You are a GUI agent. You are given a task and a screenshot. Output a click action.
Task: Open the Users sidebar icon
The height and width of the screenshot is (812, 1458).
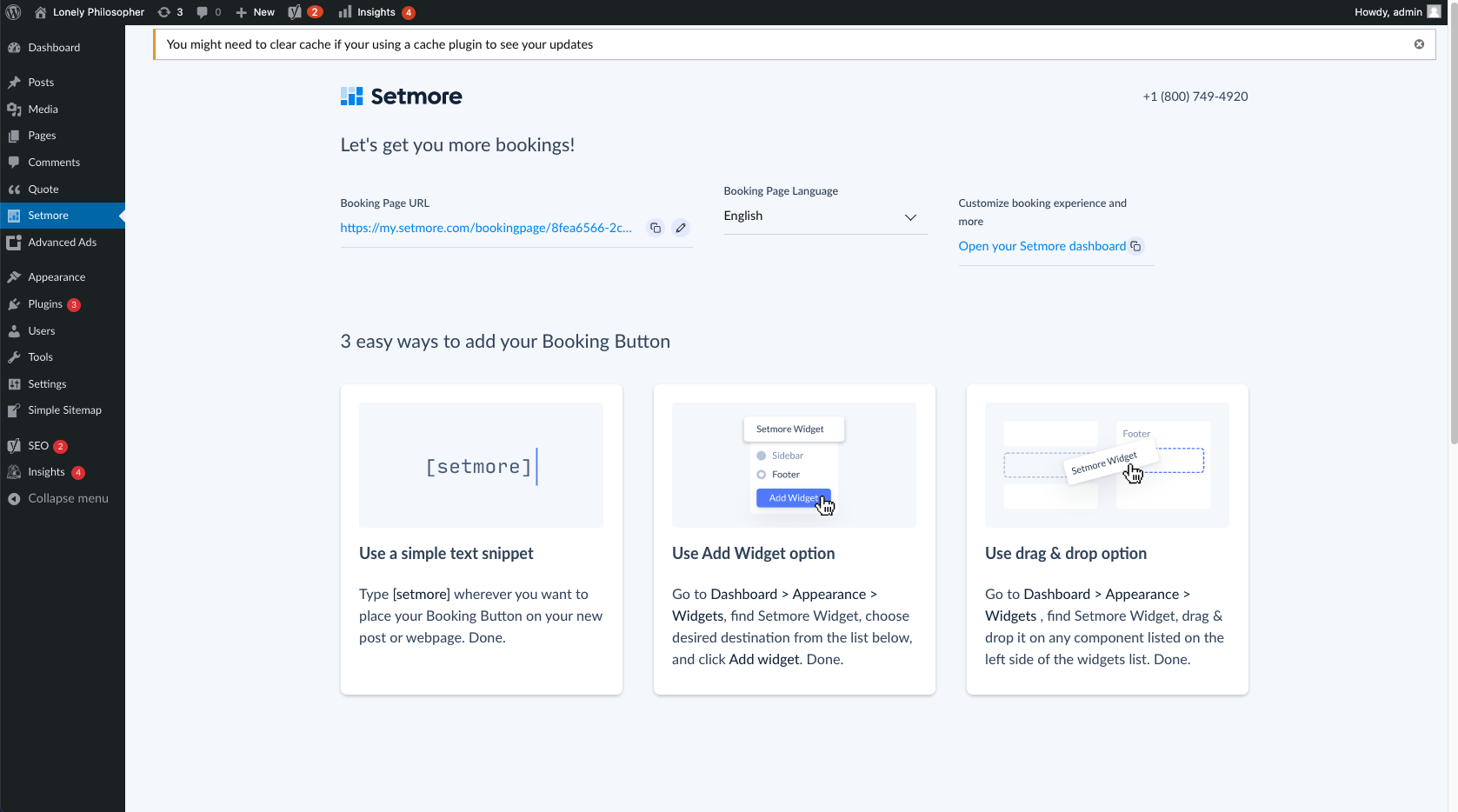(x=14, y=331)
